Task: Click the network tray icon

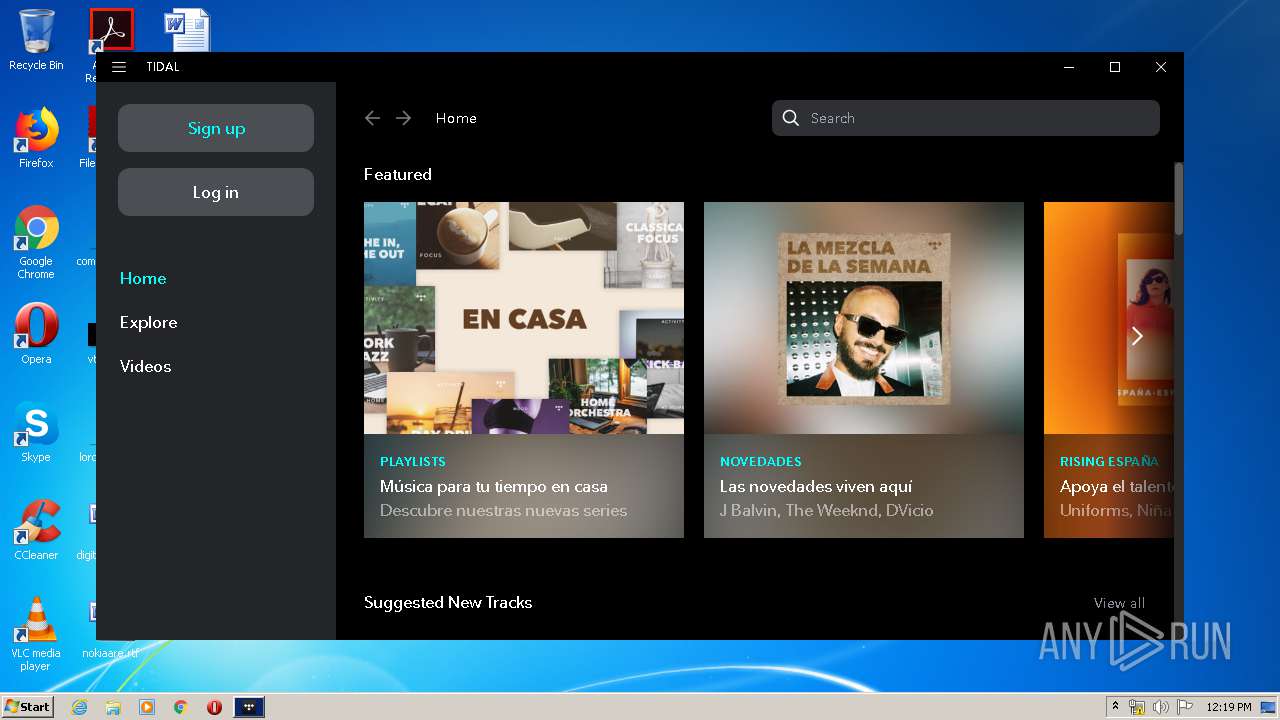Action: point(1137,707)
